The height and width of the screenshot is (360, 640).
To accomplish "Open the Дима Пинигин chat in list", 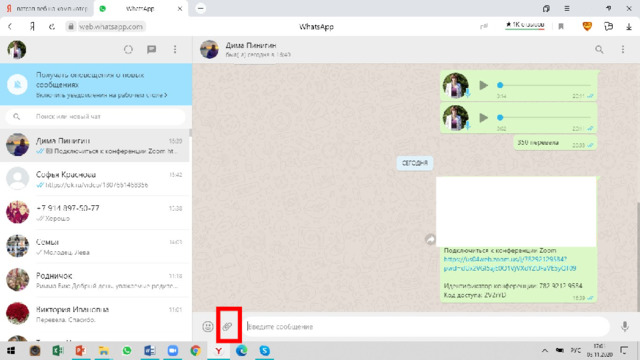I will [x=95, y=145].
